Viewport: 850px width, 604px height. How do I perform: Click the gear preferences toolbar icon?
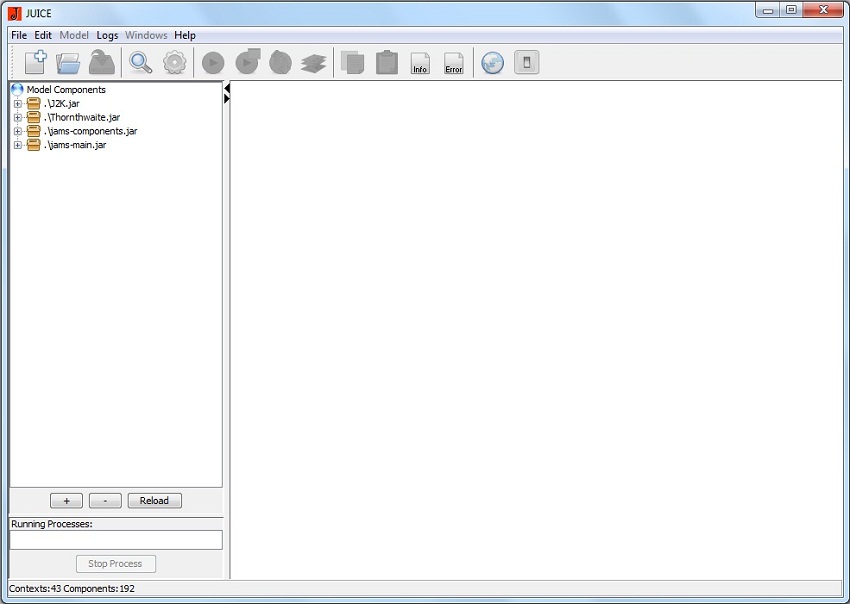click(175, 63)
